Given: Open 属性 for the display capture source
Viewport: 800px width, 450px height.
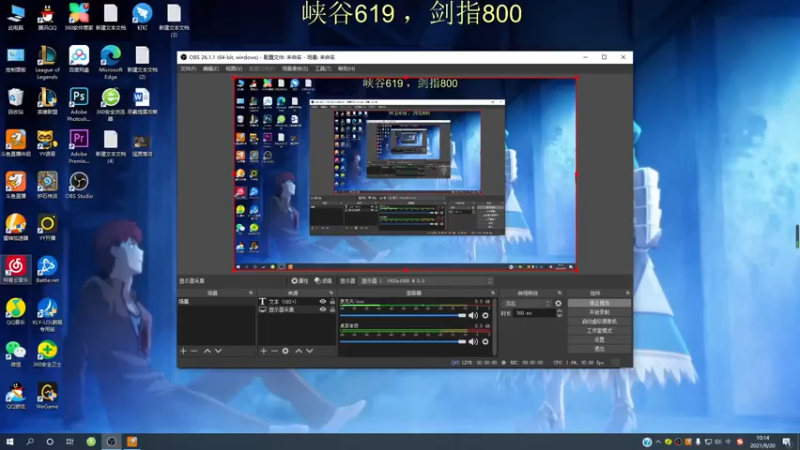Looking at the screenshot, I should 300,281.
